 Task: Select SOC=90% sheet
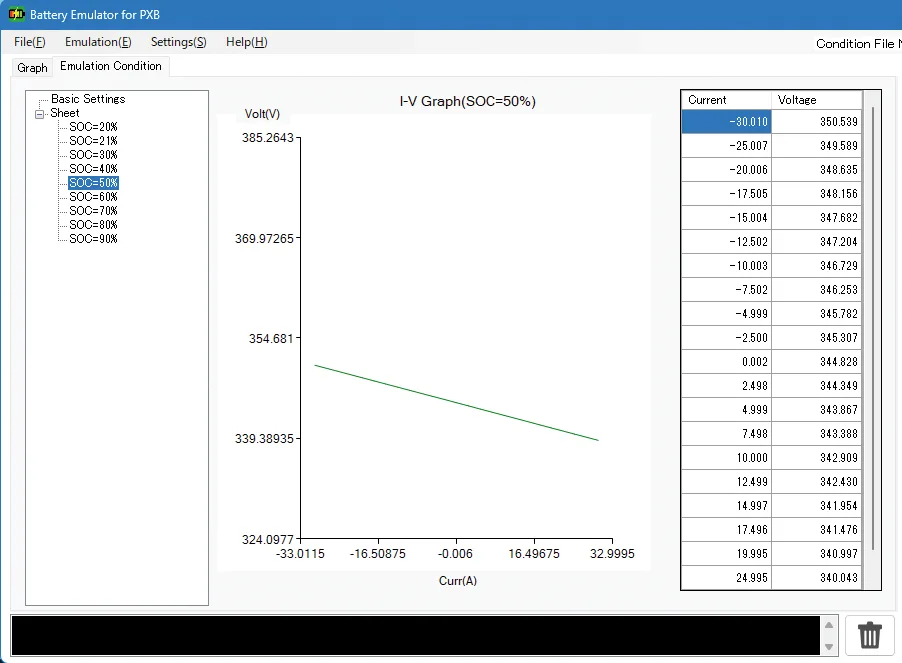point(93,239)
